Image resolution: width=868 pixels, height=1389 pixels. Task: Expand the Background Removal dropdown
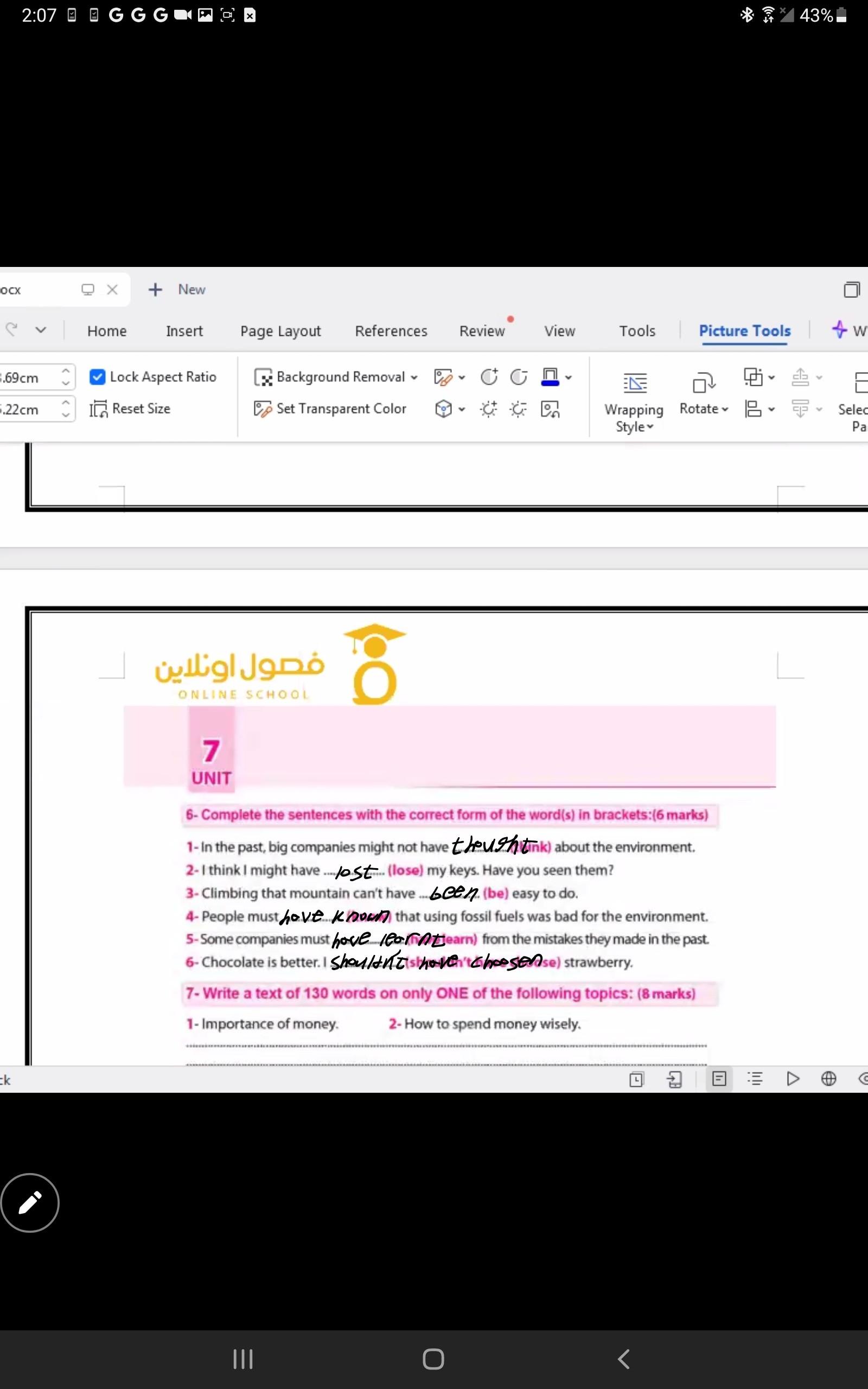point(414,378)
